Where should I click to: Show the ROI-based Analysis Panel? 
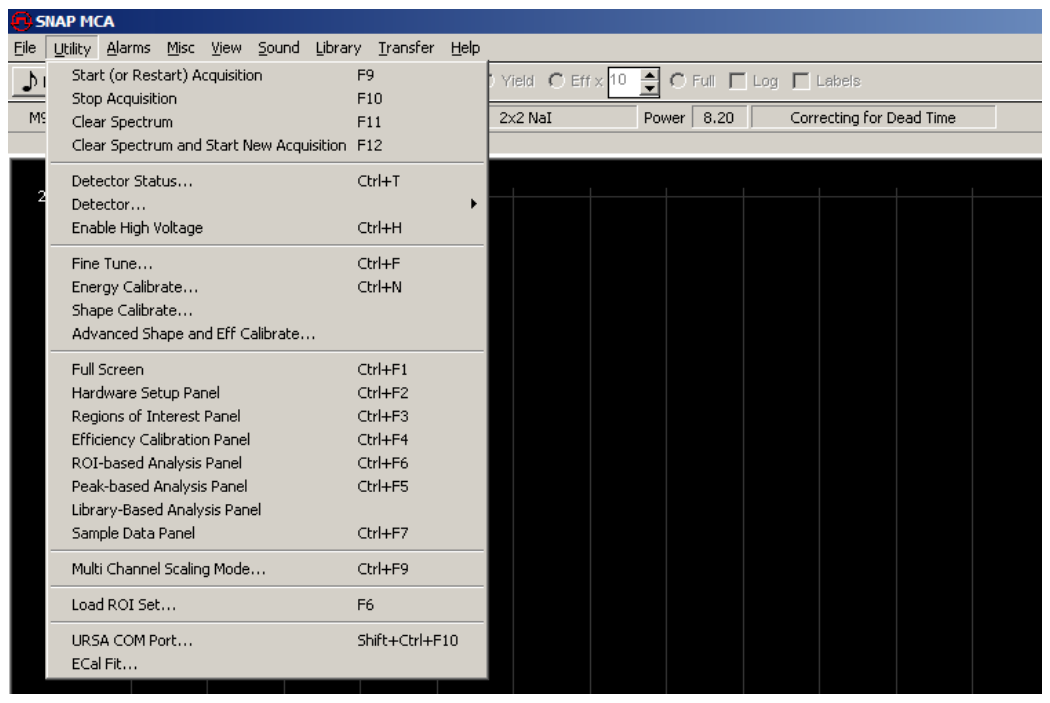267,463
